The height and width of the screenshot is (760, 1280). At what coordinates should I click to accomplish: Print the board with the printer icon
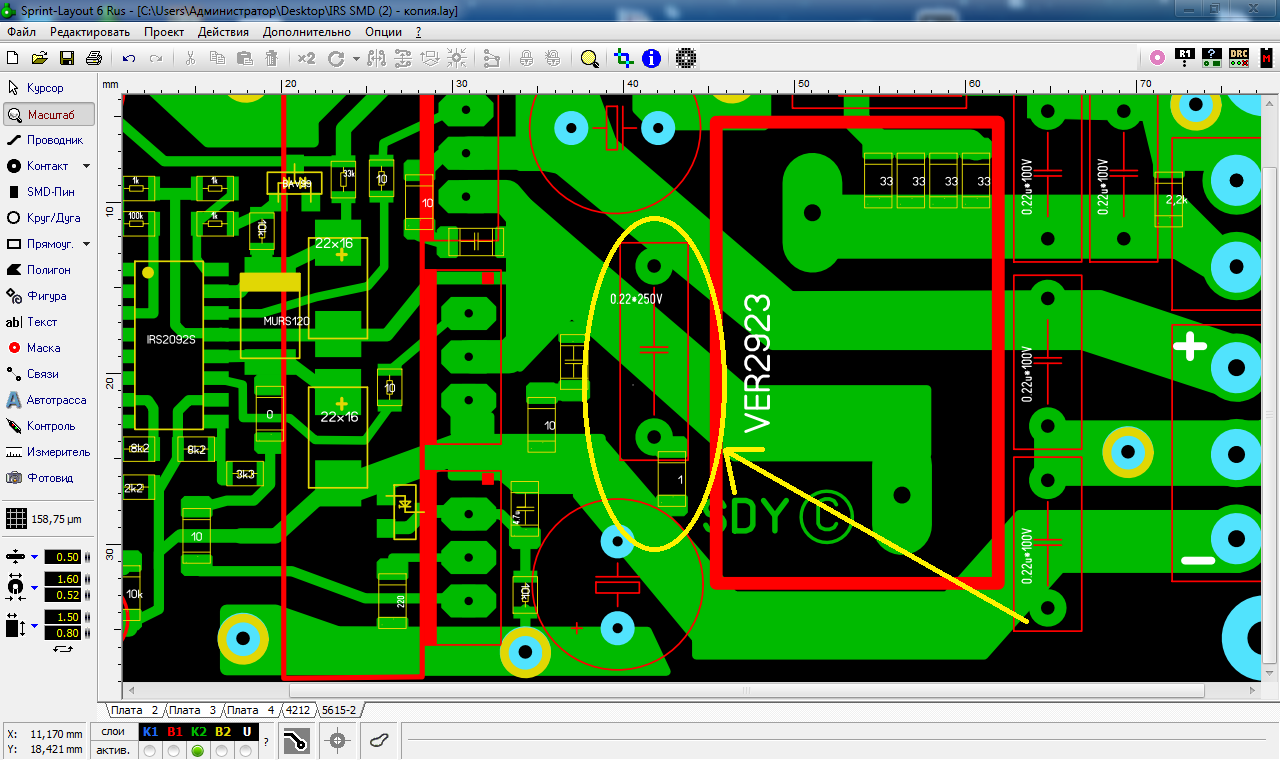(93, 58)
